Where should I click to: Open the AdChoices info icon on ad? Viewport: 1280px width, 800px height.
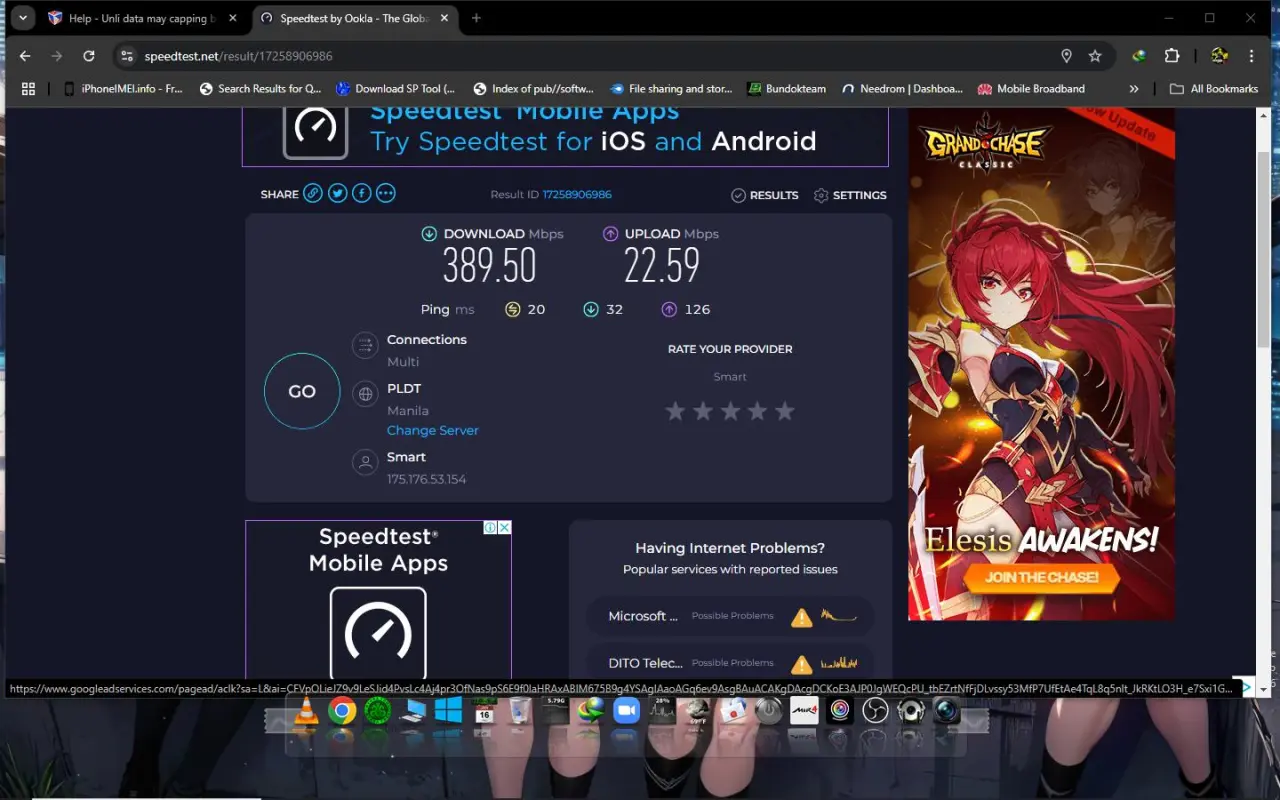point(491,527)
